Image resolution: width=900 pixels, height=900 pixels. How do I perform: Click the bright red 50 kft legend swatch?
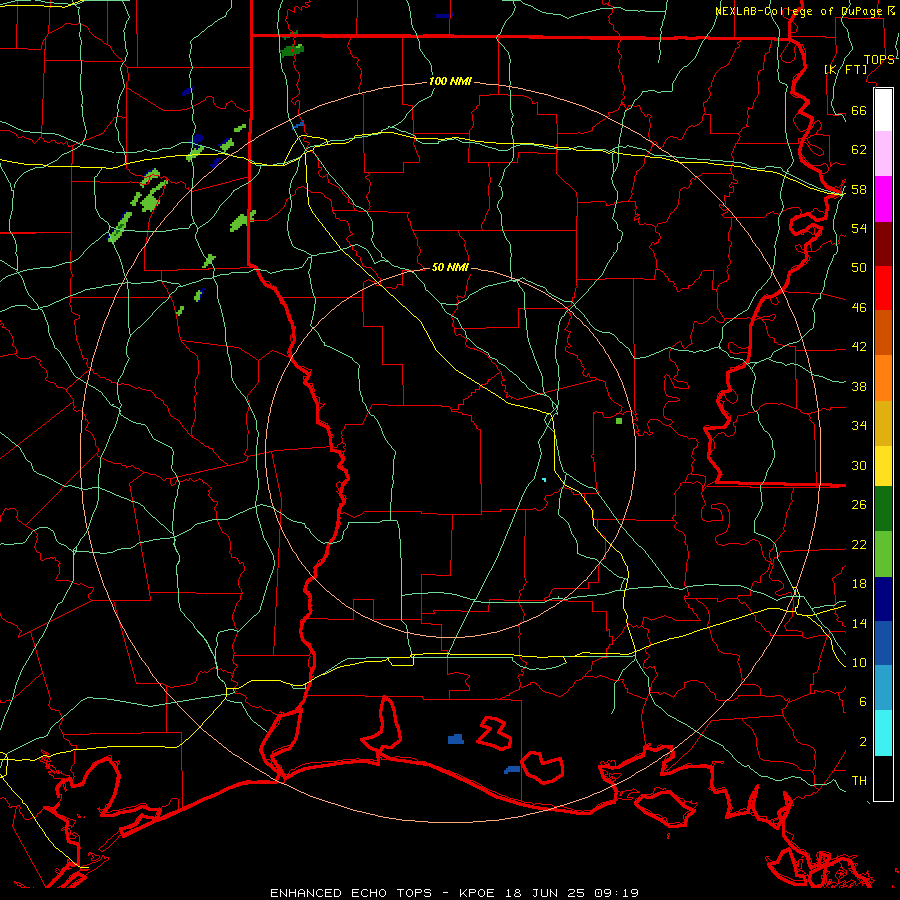(x=883, y=288)
